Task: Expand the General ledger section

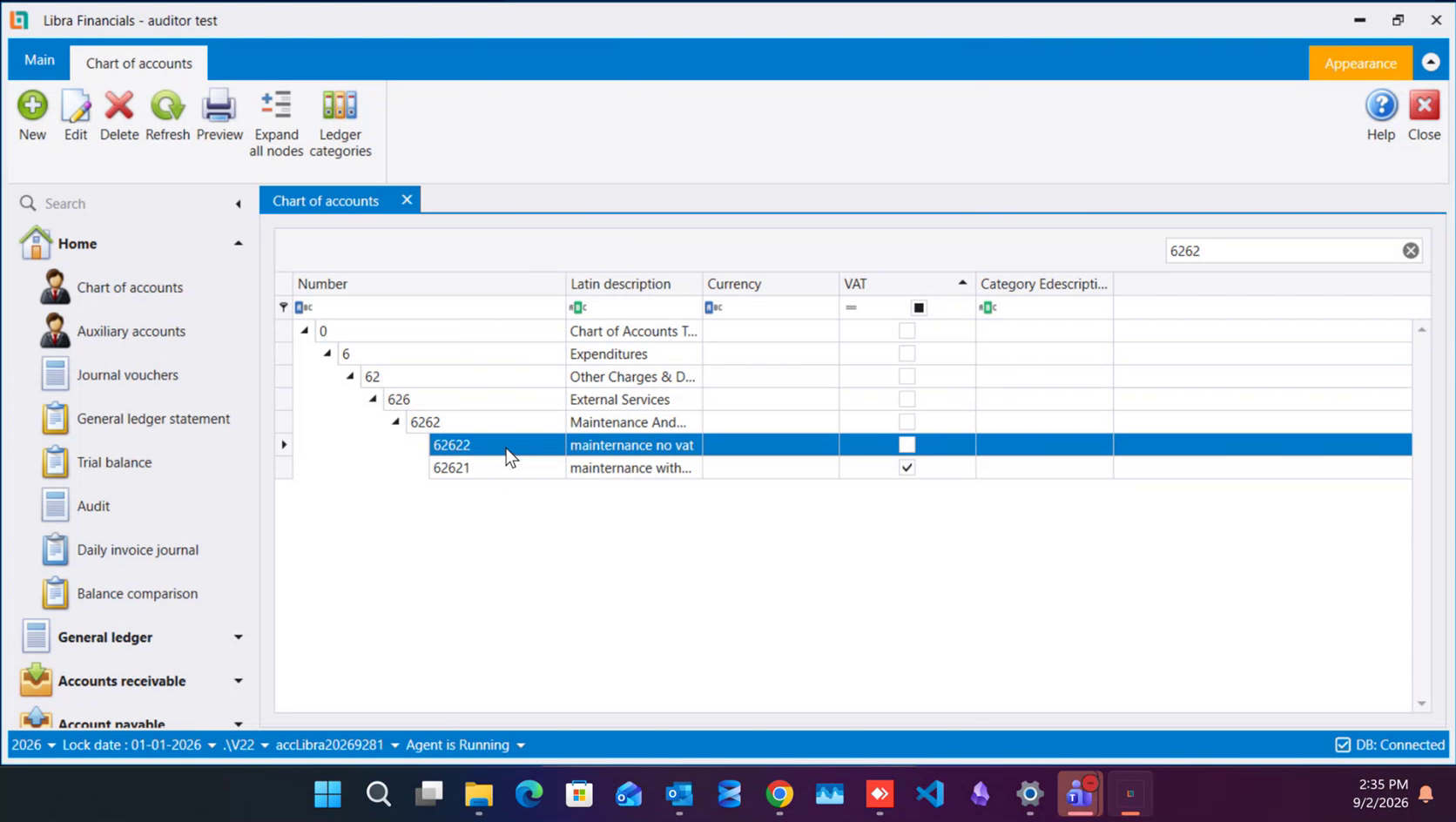Action: (x=238, y=637)
